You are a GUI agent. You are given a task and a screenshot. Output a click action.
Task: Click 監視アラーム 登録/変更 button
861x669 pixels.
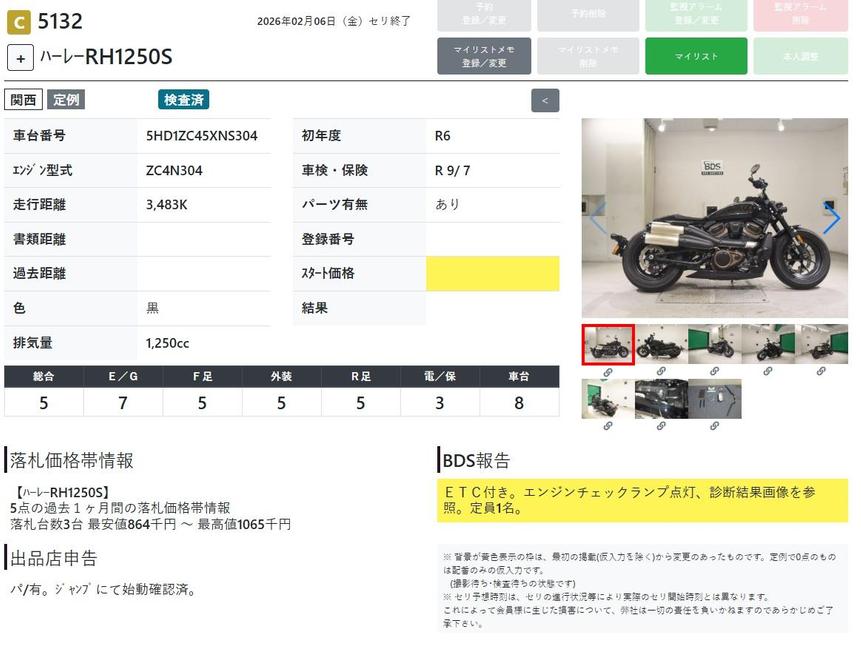692,14
